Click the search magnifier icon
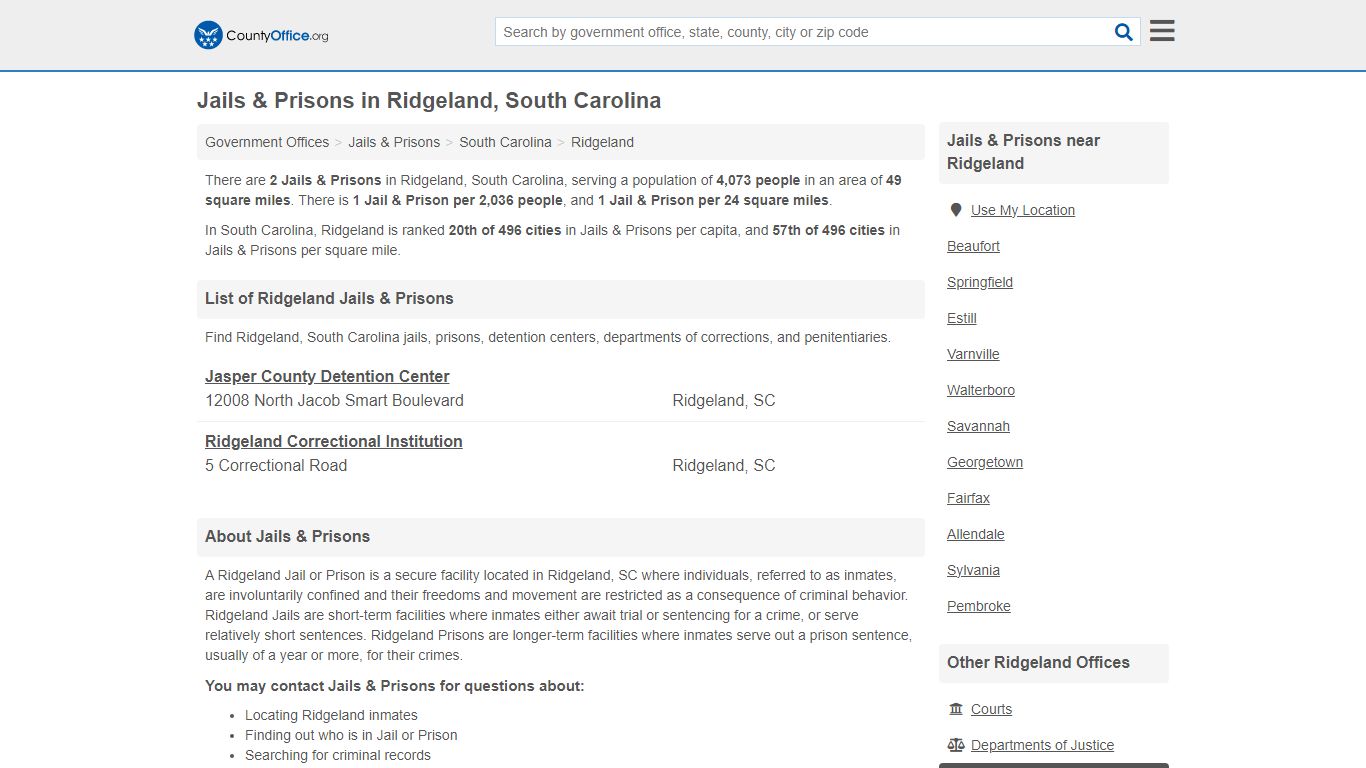The width and height of the screenshot is (1366, 768). coord(1124,32)
